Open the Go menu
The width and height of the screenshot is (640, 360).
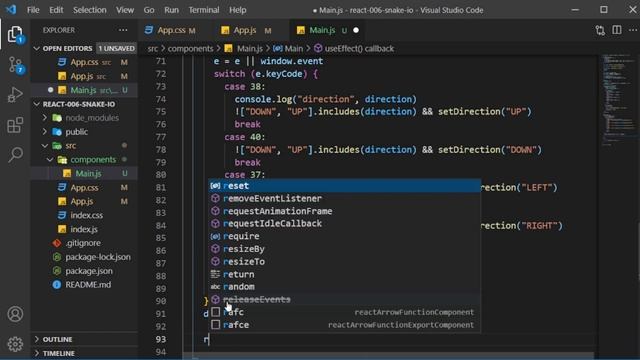click(x=149, y=10)
